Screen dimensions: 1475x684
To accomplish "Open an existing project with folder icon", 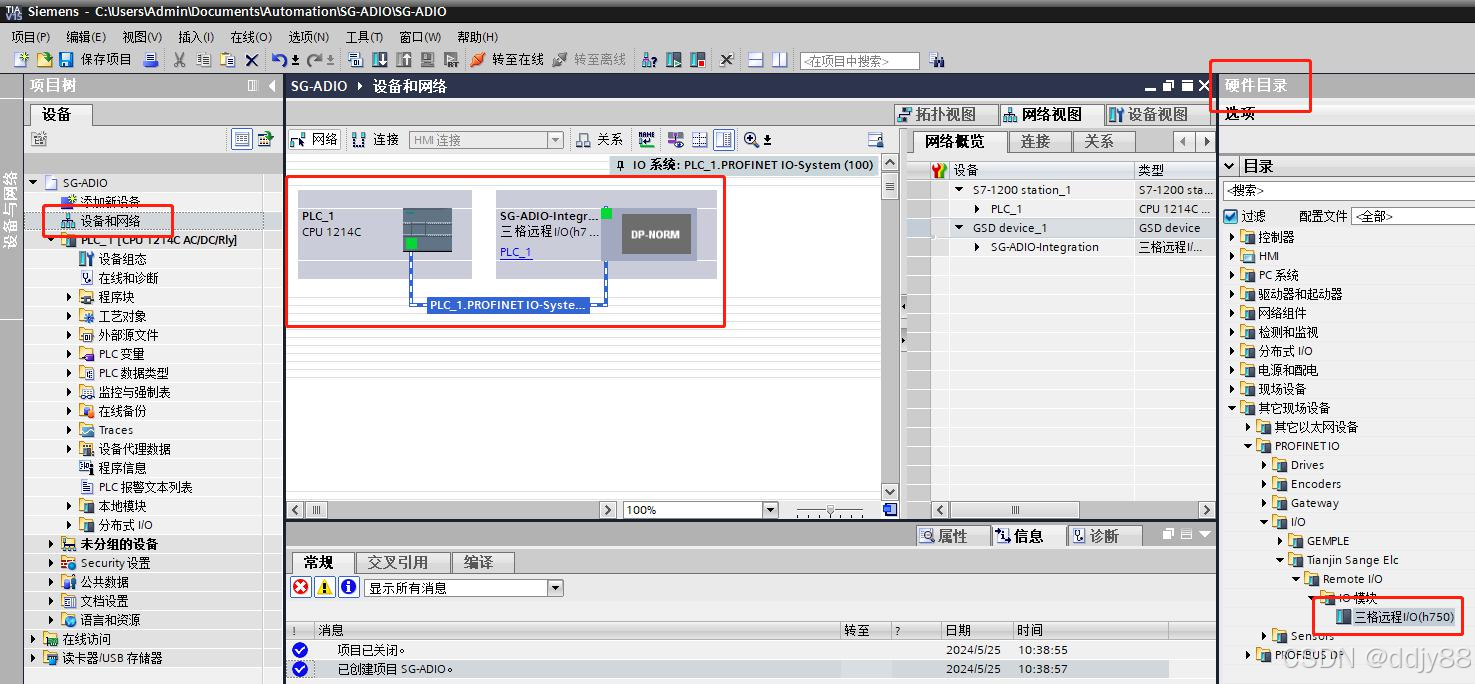I will pos(44,60).
